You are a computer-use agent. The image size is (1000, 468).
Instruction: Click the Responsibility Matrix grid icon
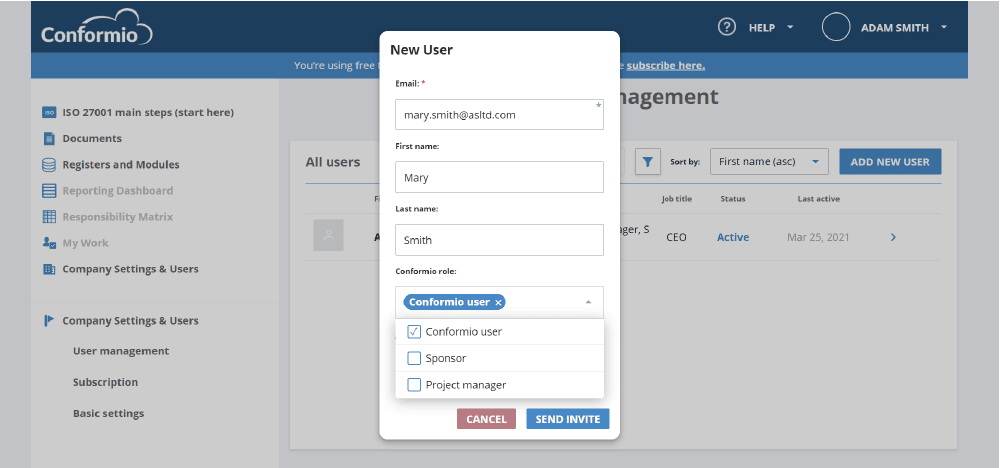(49, 217)
